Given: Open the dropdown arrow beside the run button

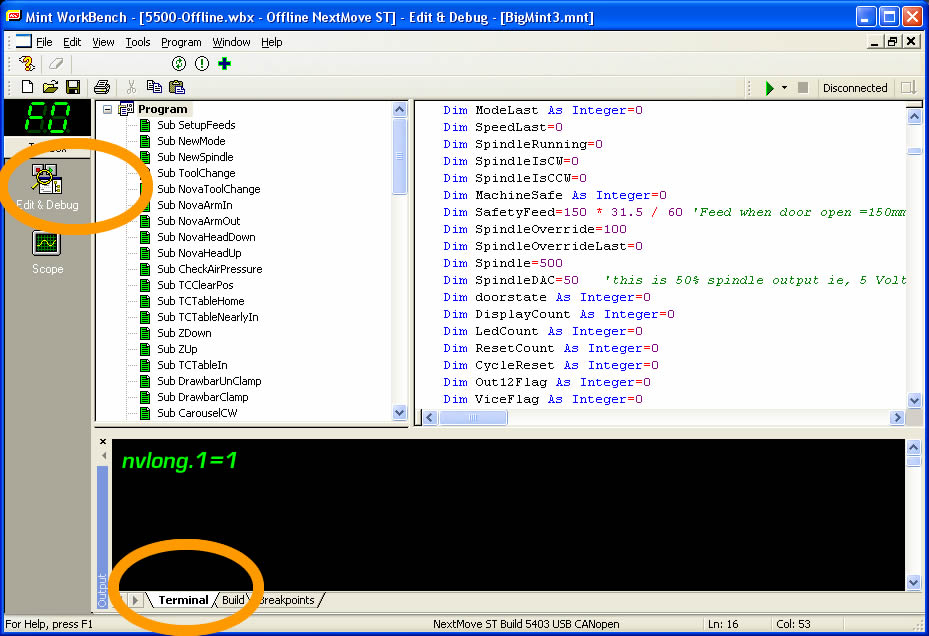Looking at the screenshot, I should coord(784,88).
